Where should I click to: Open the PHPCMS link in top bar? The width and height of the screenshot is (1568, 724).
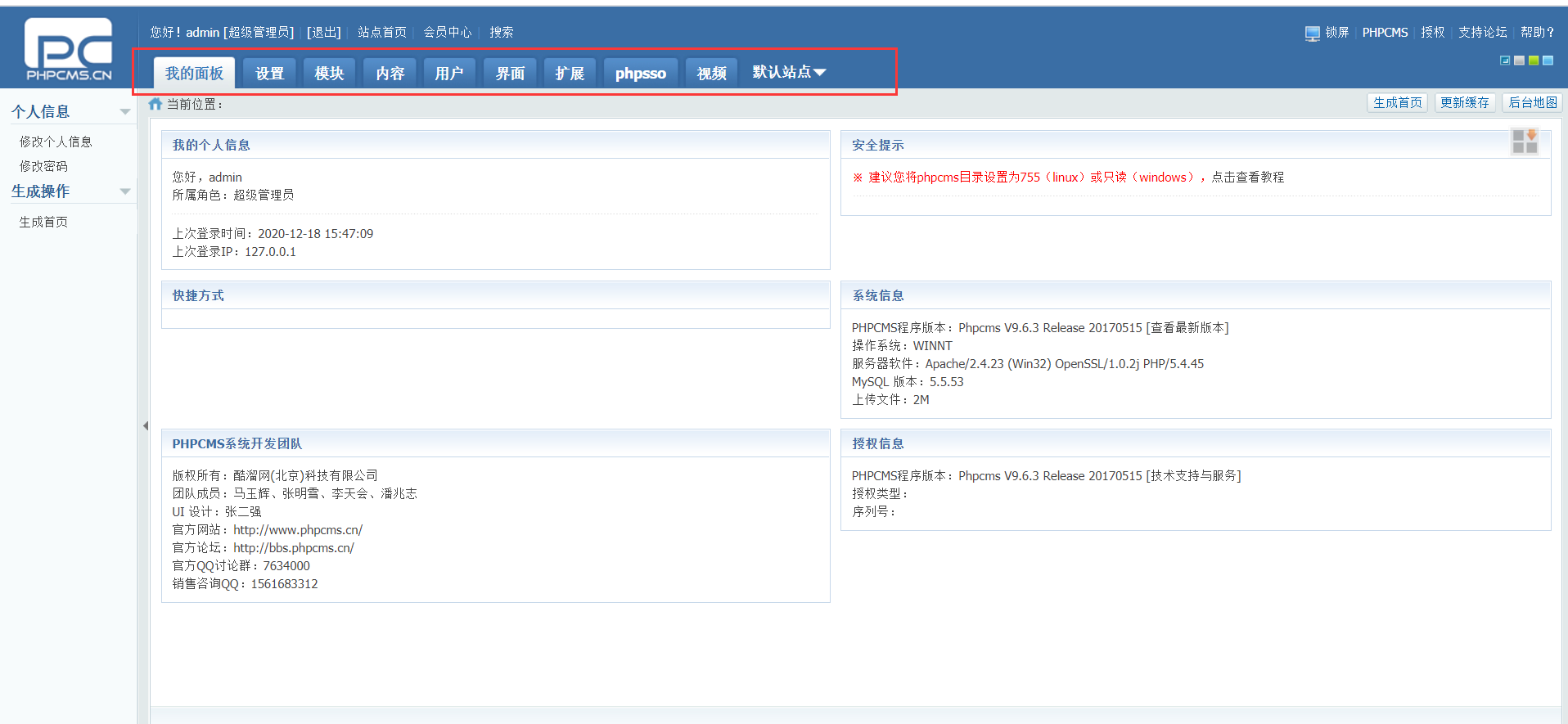click(x=1385, y=32)
